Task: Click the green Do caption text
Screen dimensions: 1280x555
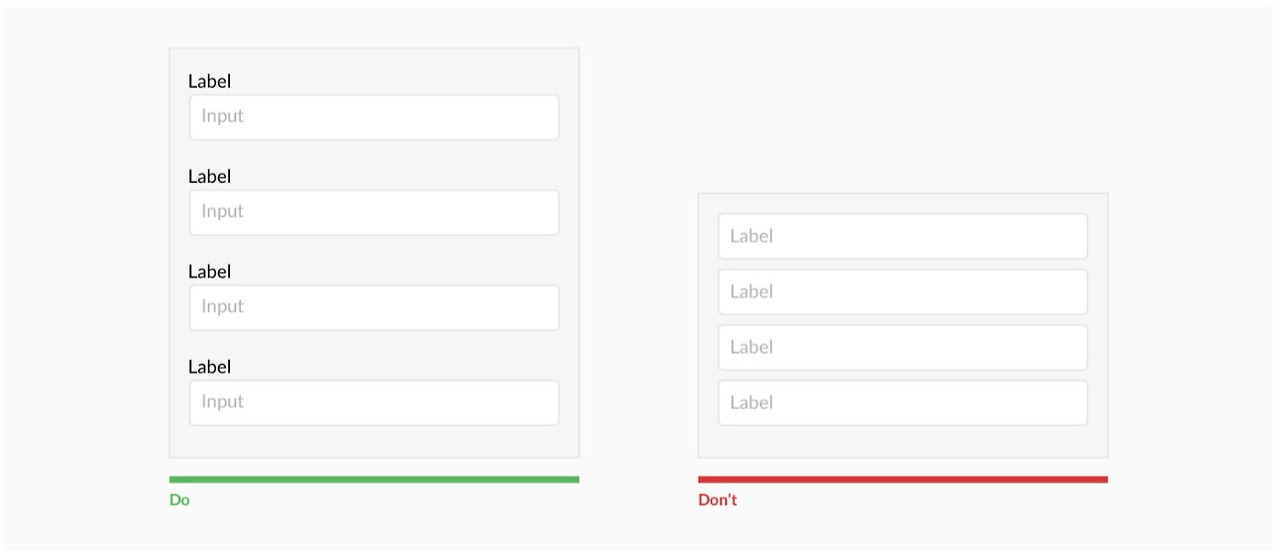Action: coord(179,499)
